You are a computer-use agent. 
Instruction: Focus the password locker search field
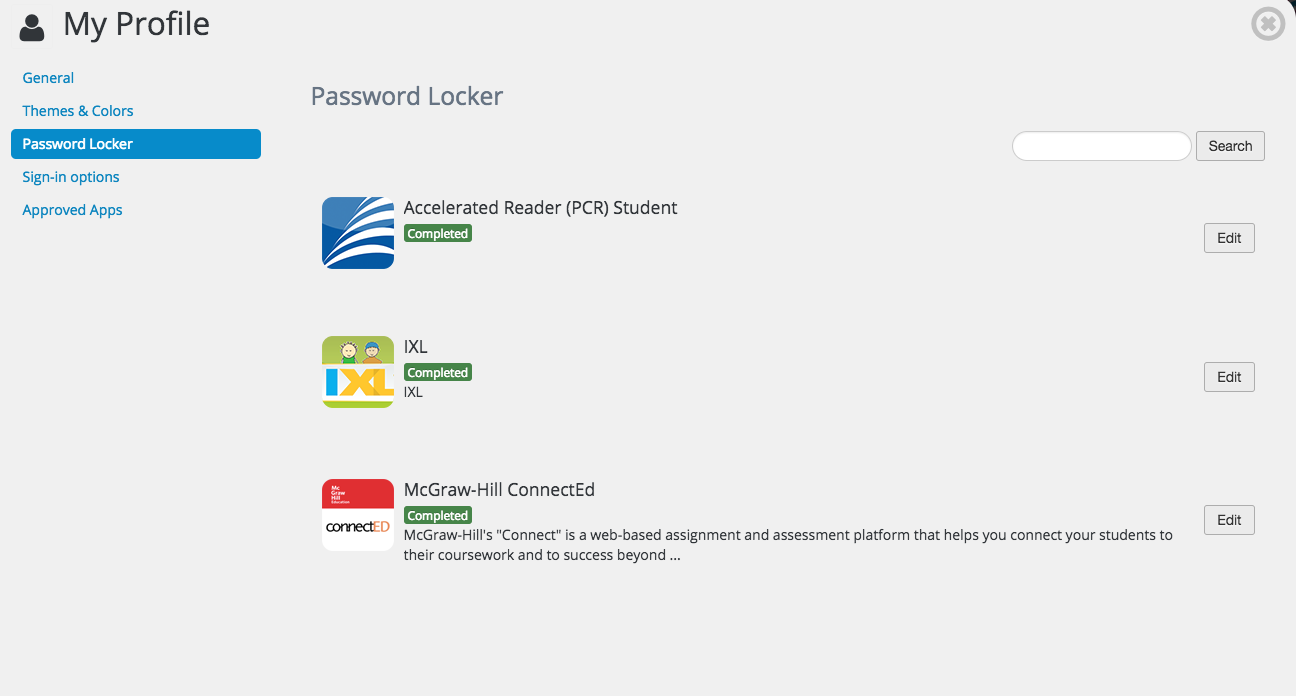[1102, 146]
